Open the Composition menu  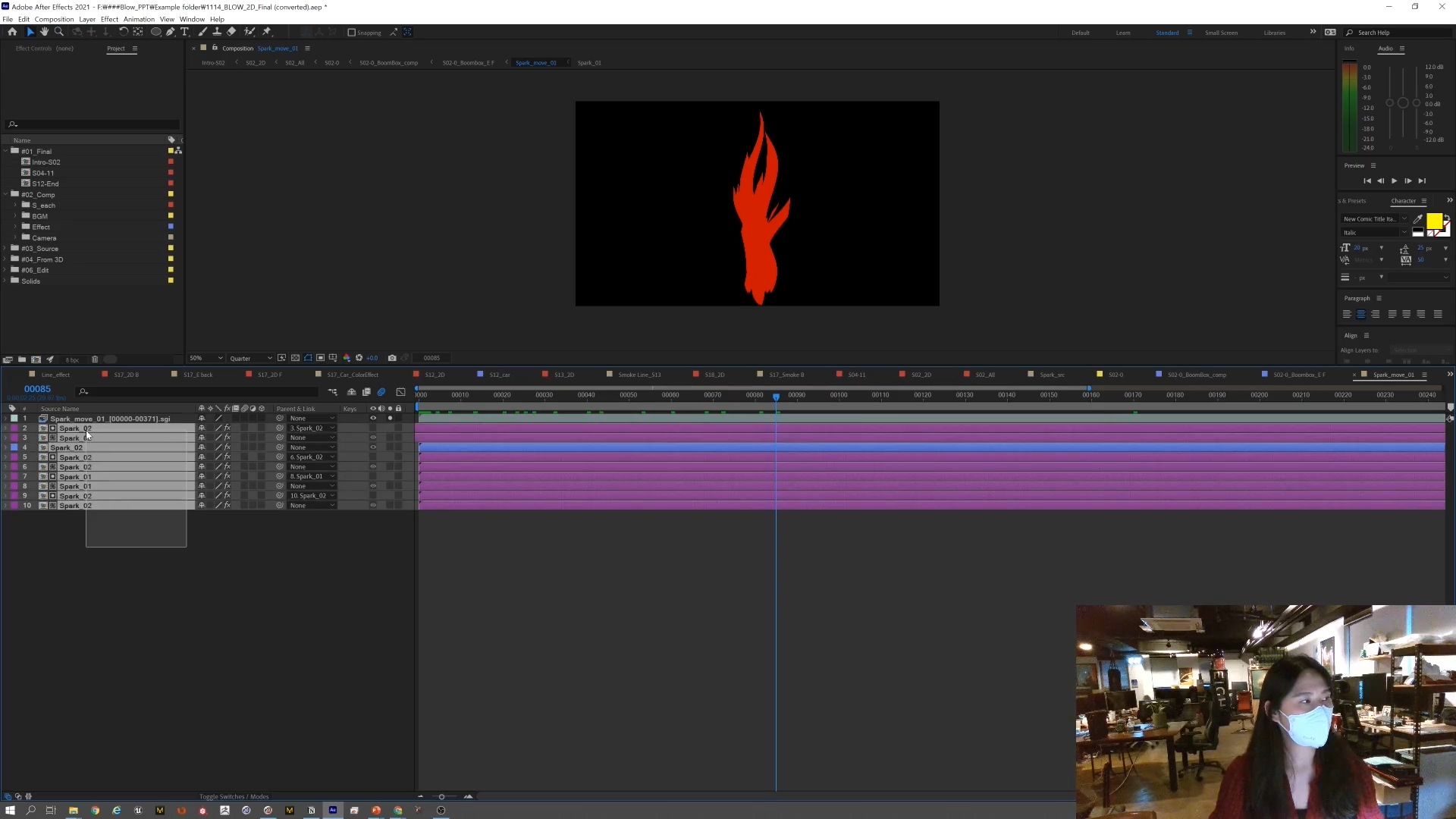tap(54, 19)
